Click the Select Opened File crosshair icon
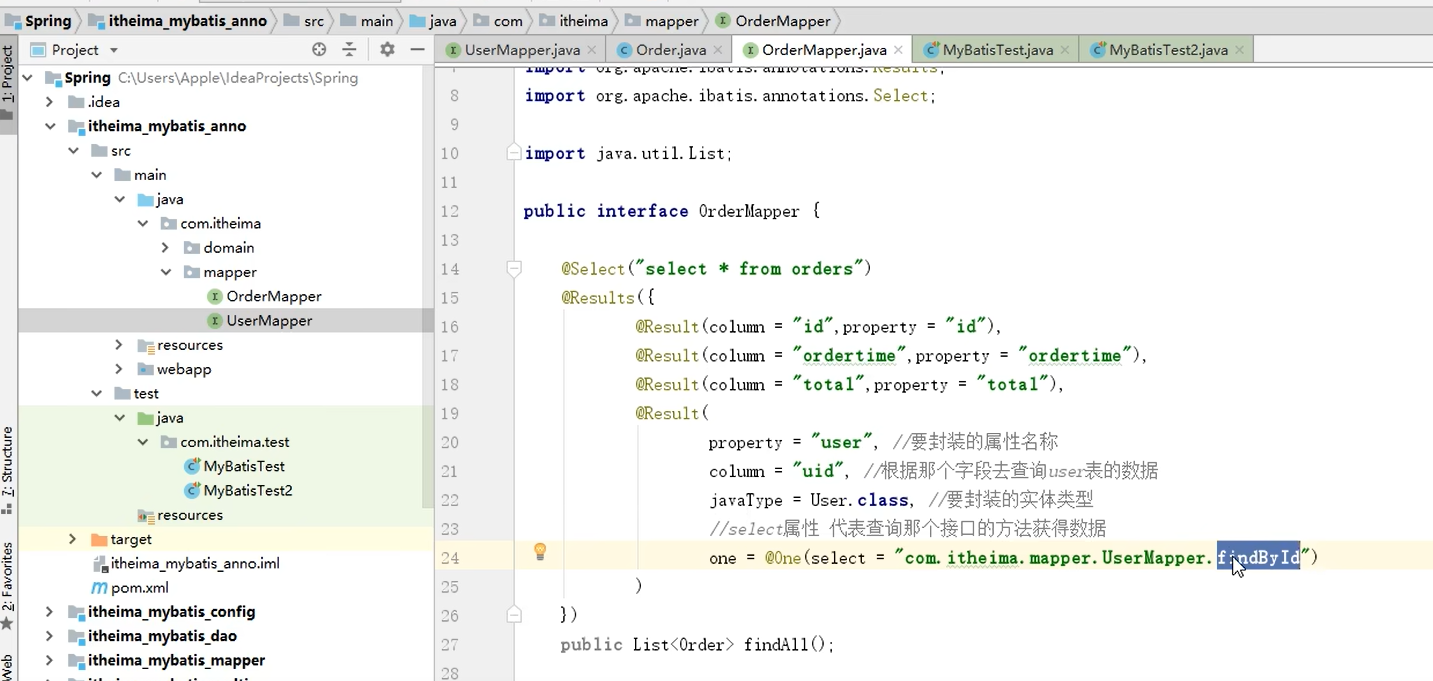1433x681 pixels. click(318, 48)
